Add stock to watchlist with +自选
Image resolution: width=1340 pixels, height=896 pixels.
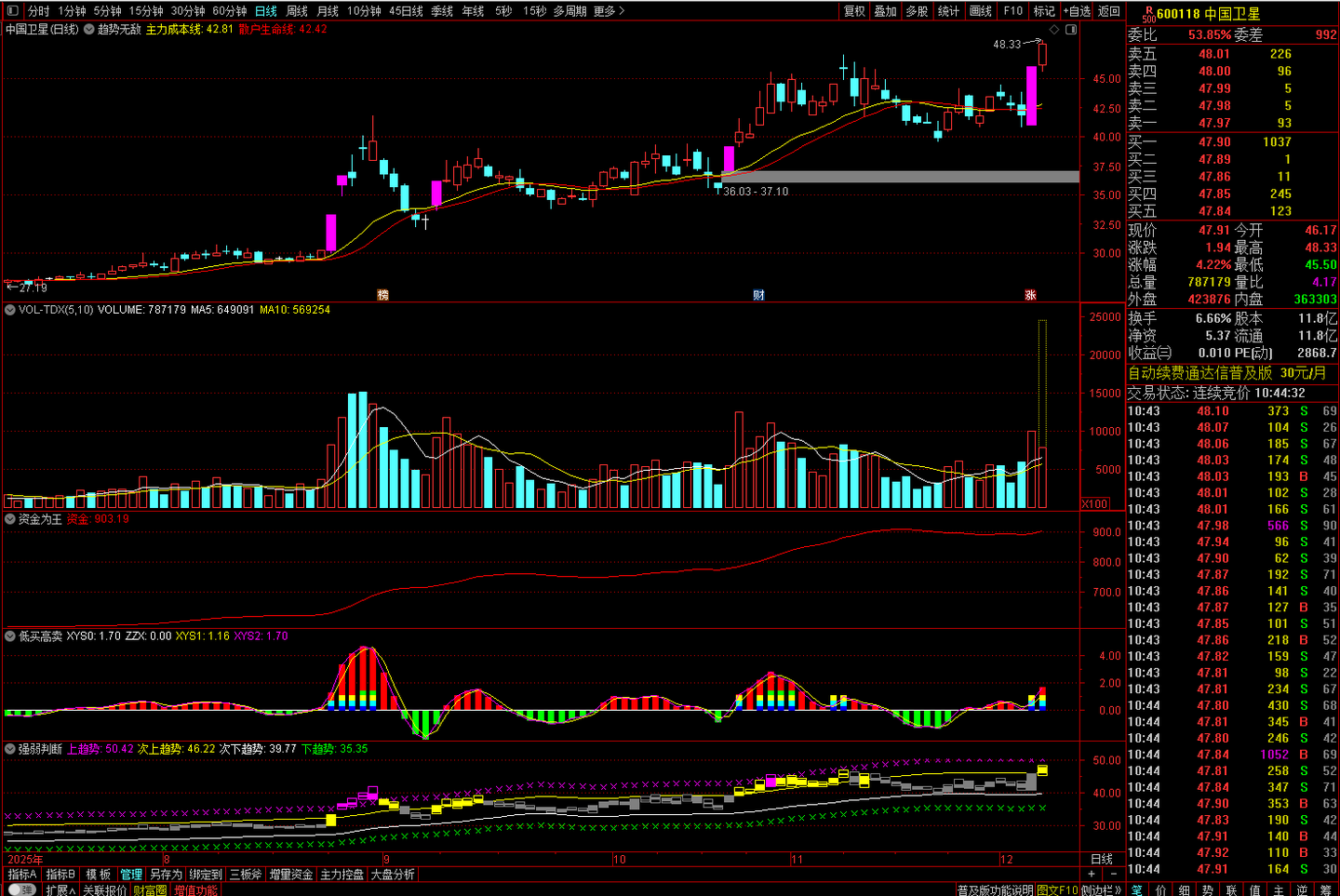click(1077, 11)
